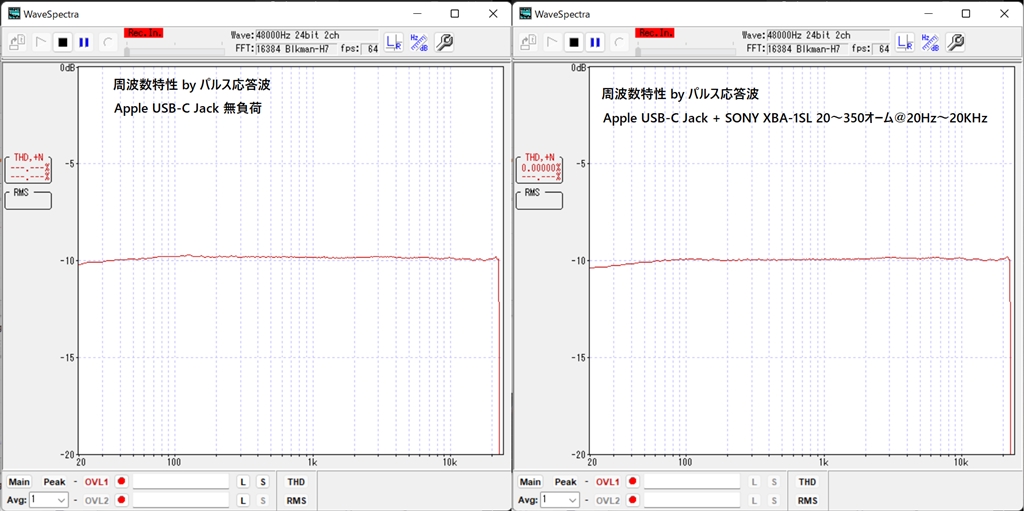Click the Peak mode button in right window
1024x511 pixels.
tap(566, 482)
